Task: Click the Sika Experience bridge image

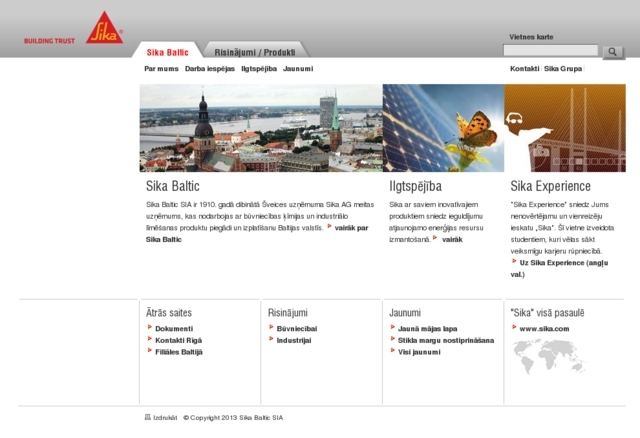Action: (565, 128)
